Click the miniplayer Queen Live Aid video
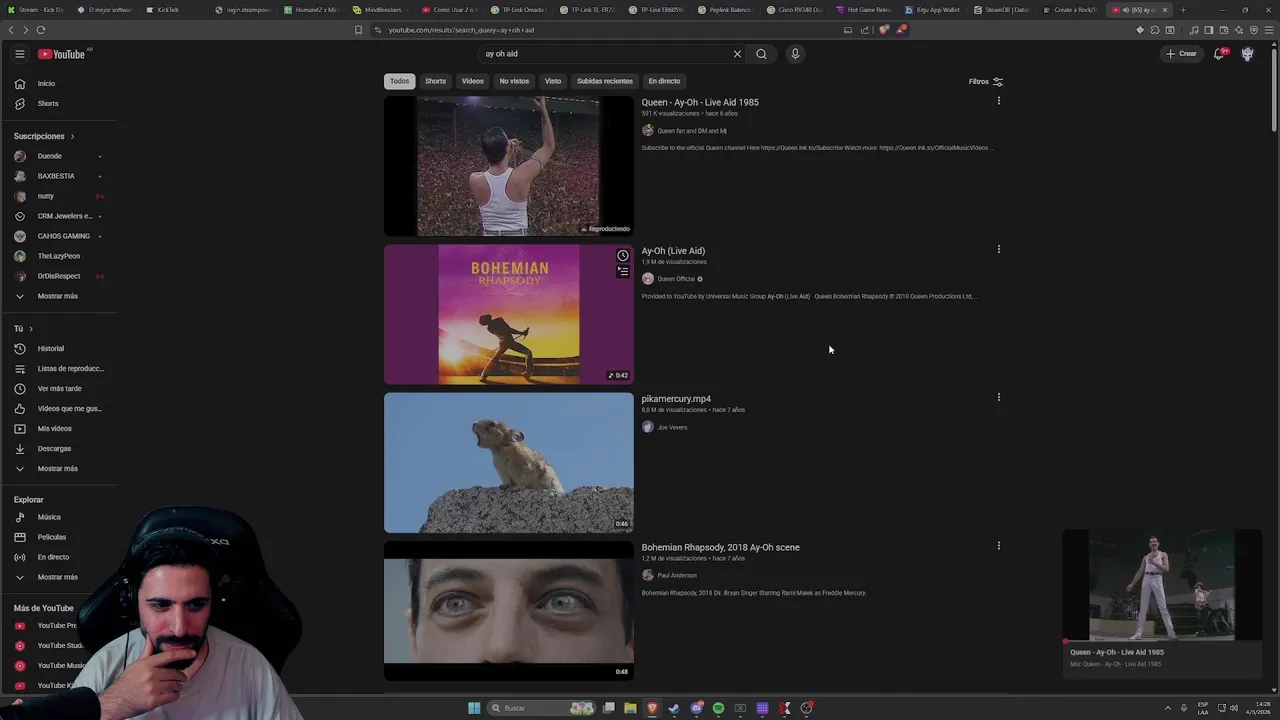 (1162, 586)
